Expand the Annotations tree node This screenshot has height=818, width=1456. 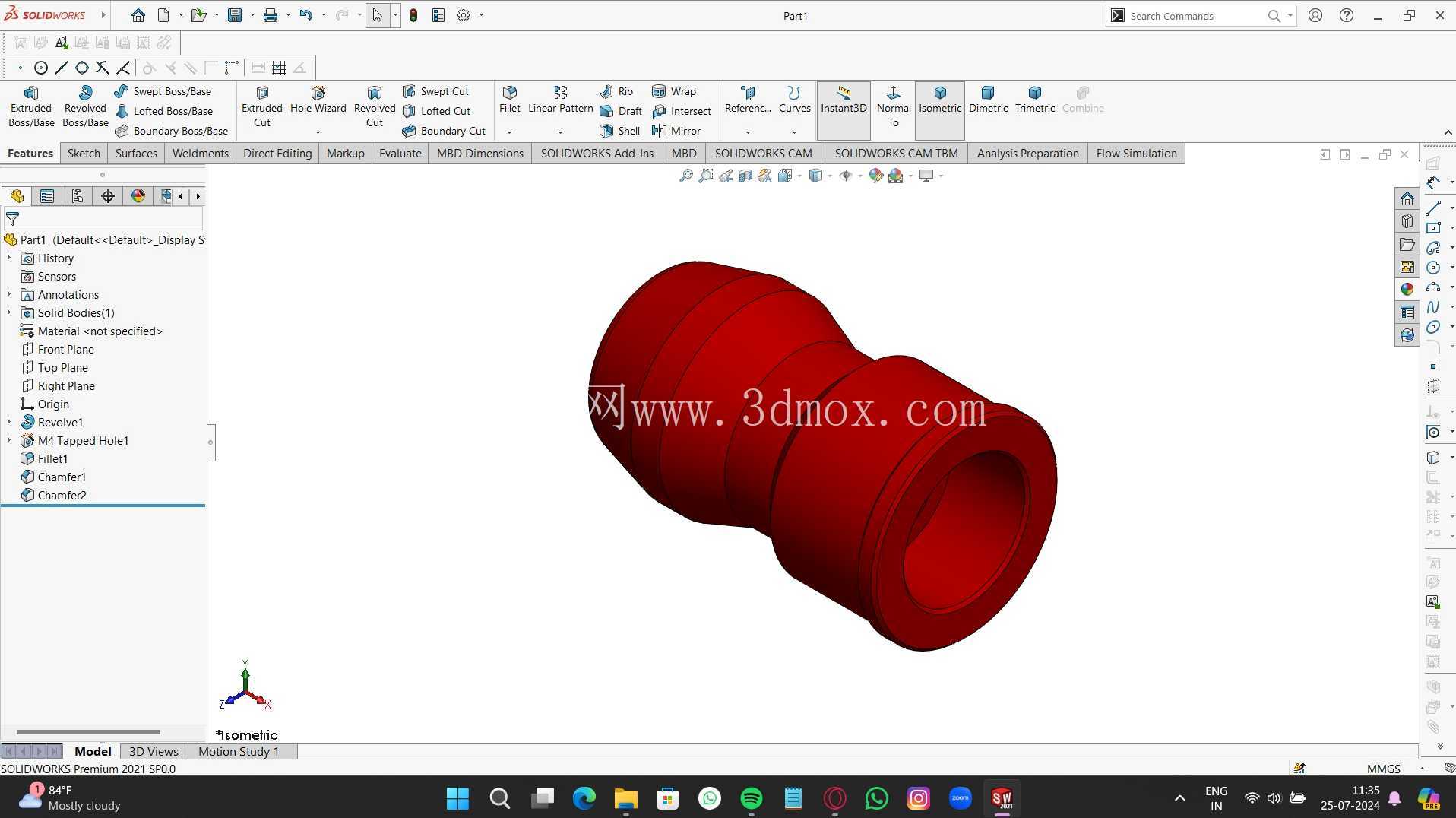pyautogui.click(x=9, y=295)
